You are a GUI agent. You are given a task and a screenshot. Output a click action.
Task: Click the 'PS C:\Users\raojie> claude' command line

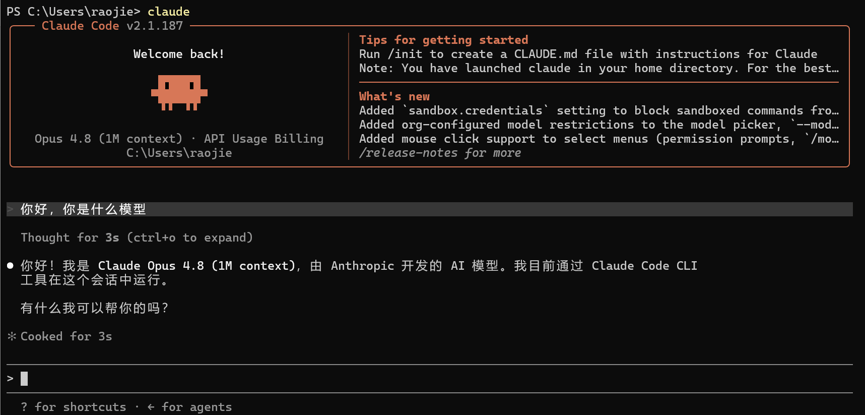pyautogui.click(x=99, y=12)
